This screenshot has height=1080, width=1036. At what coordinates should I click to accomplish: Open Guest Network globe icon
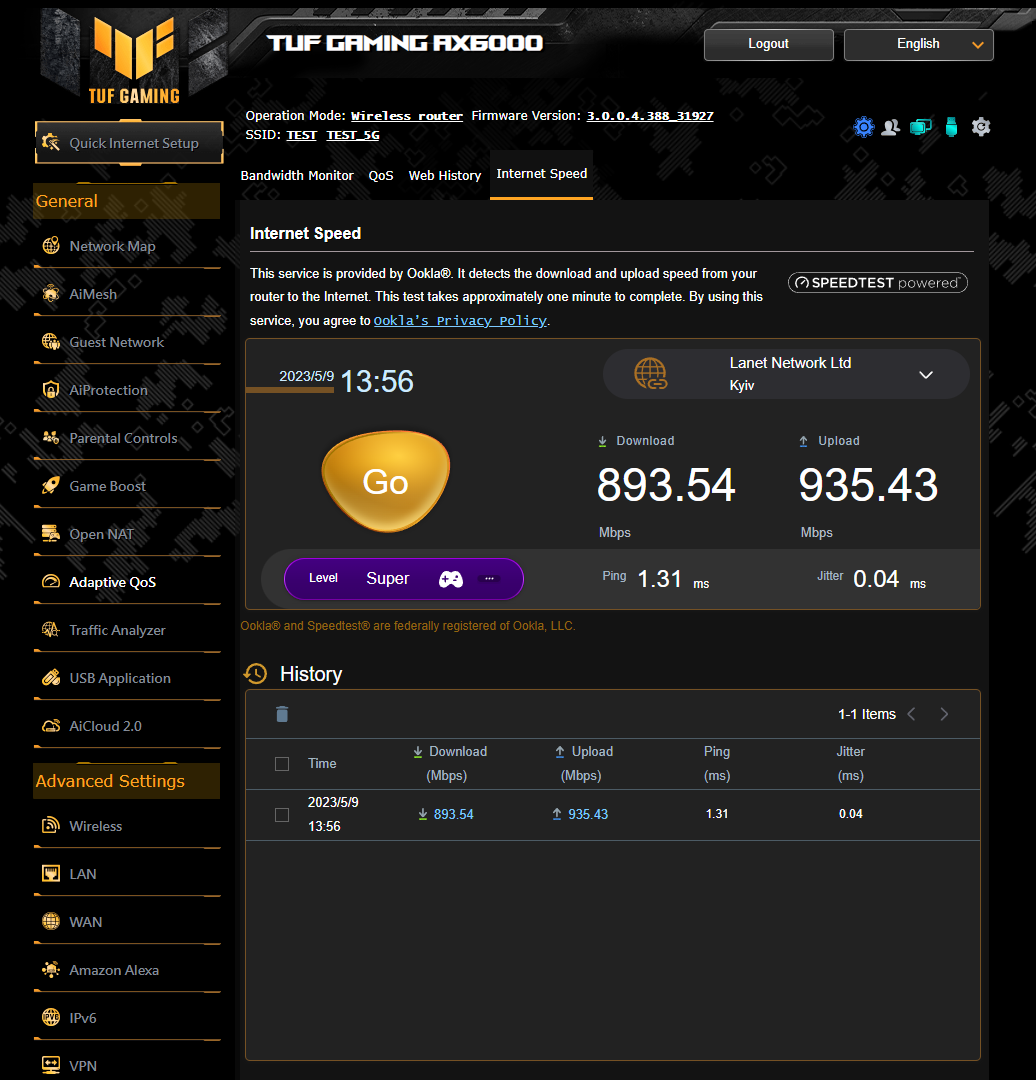point(51,342)
